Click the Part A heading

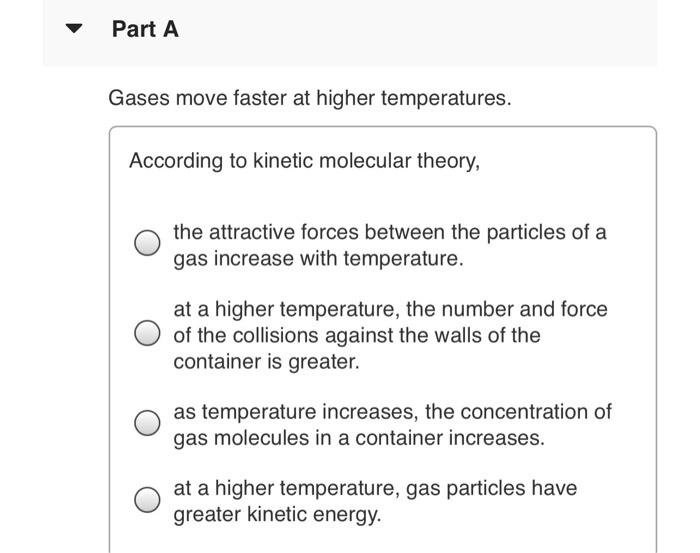pyautogui.click(x=145, y=29)
